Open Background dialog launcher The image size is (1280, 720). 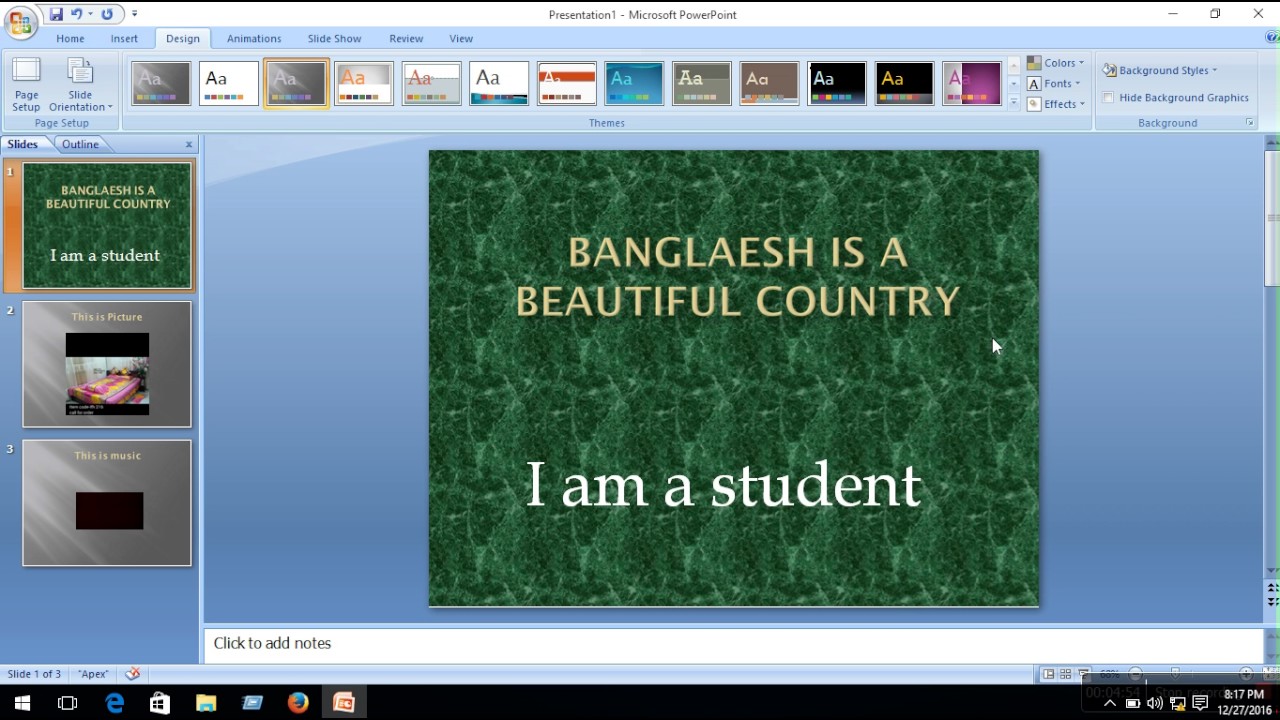(x=1250, y=123)
